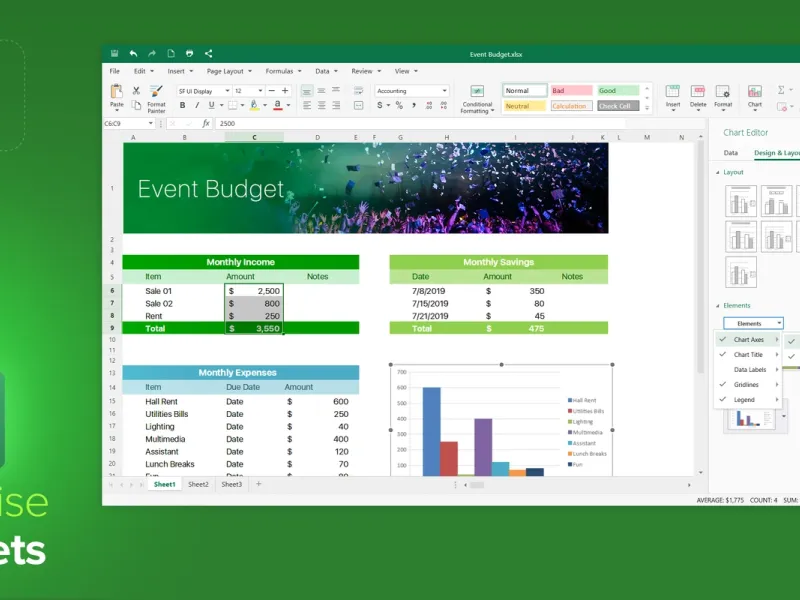
Task: Click the Save icon in title bar
Action: [x=114, y=53]
